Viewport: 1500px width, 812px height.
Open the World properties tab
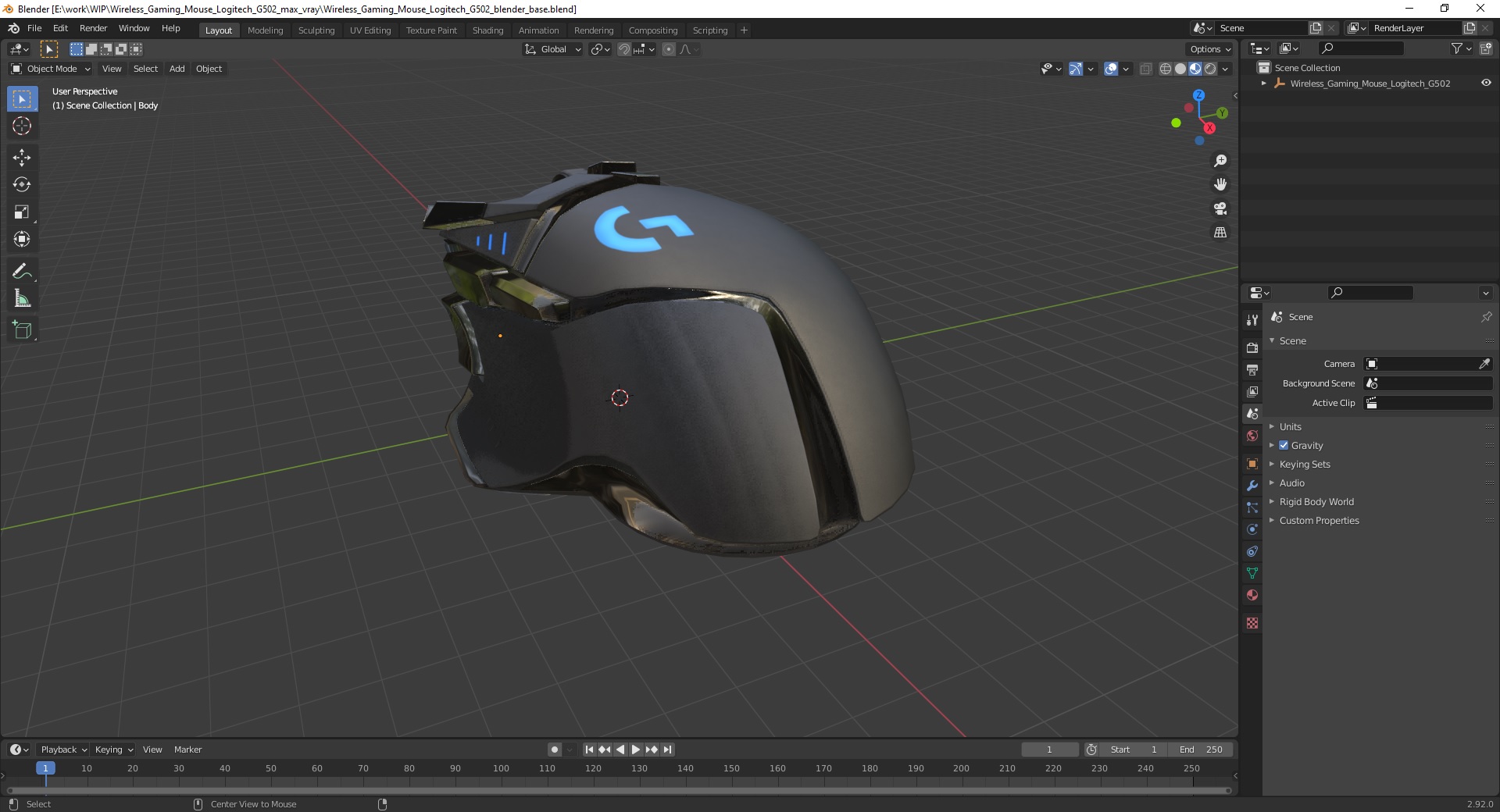click(x=1252, y=436)
